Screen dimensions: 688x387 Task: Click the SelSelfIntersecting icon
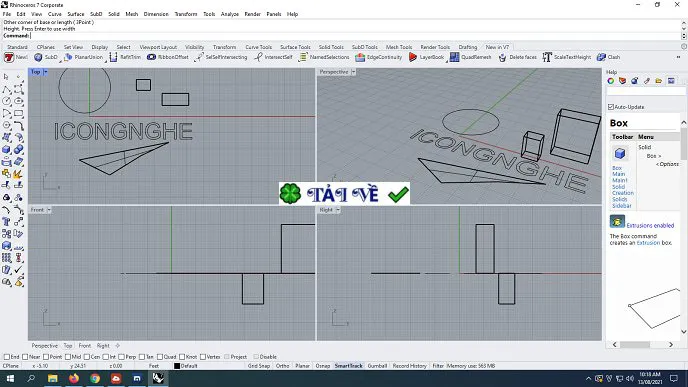199,57
